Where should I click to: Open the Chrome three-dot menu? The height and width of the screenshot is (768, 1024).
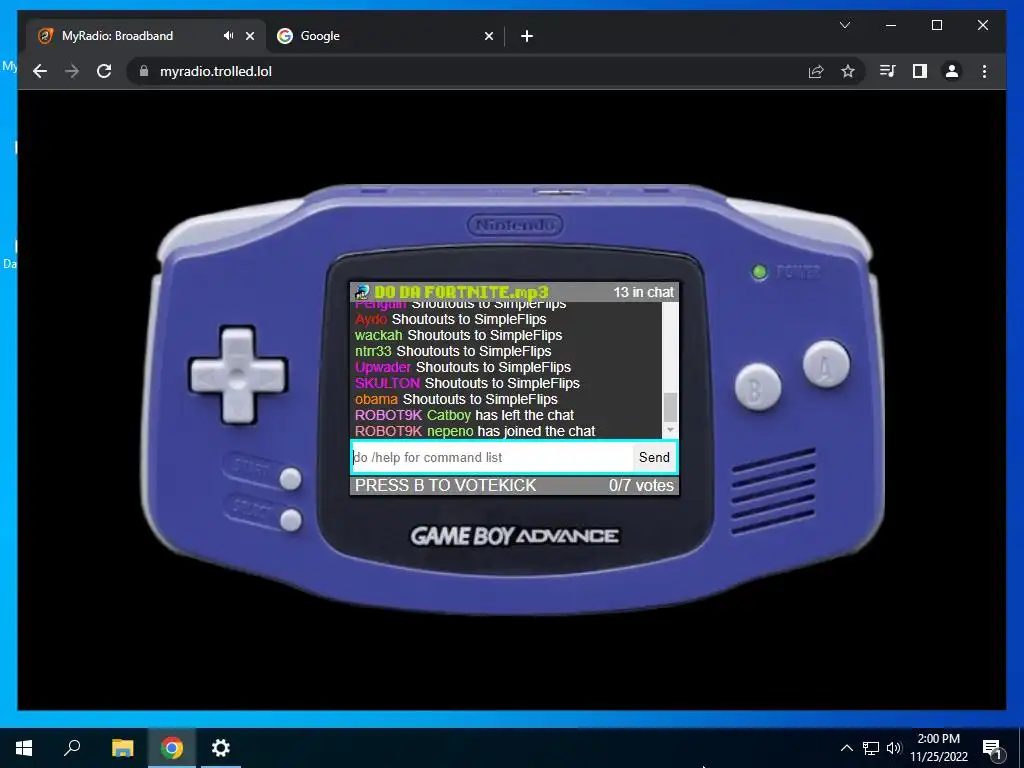pos(984,71)
